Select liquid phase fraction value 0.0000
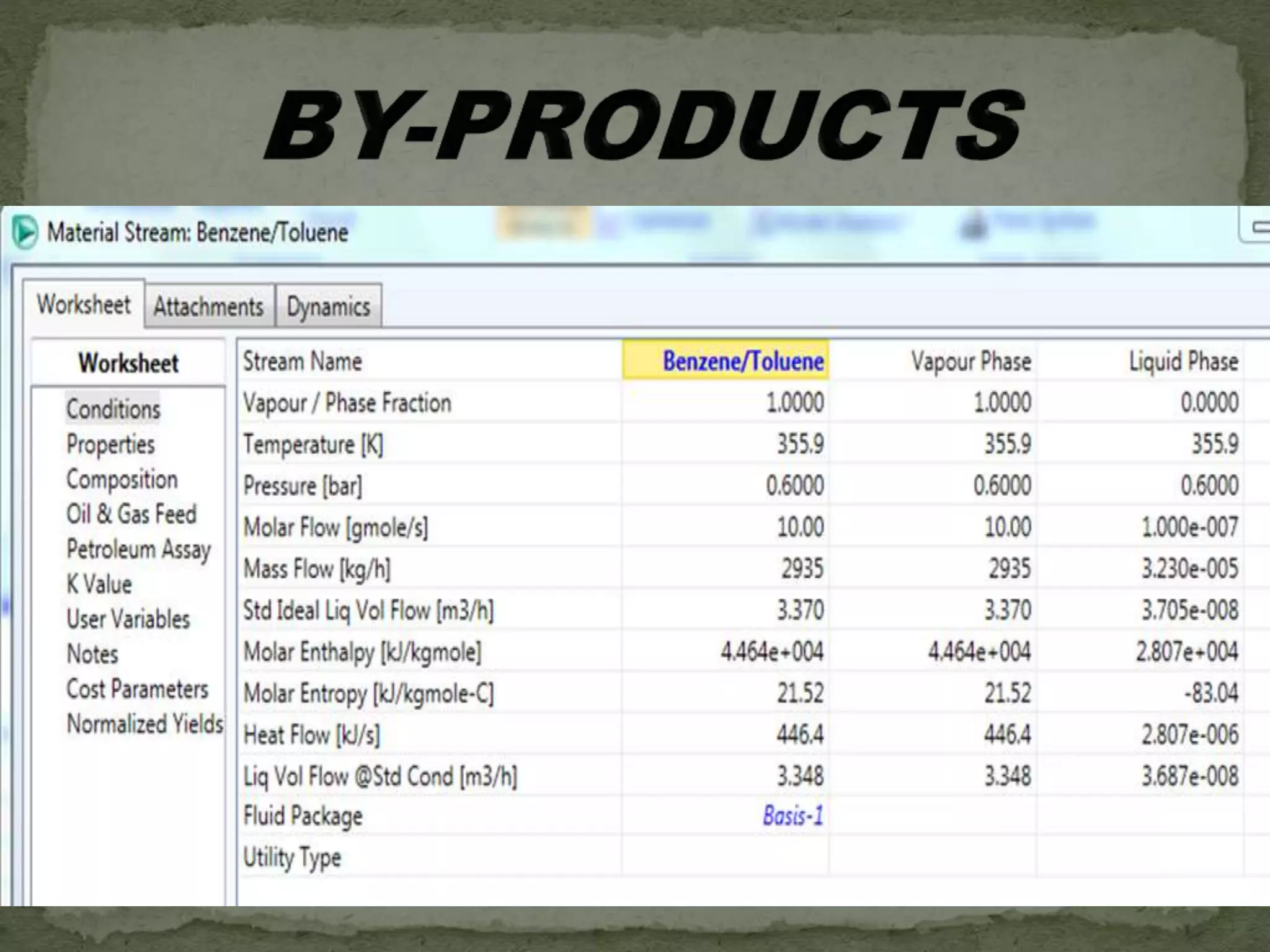 pyautogui.click(x=1210, y=402)
